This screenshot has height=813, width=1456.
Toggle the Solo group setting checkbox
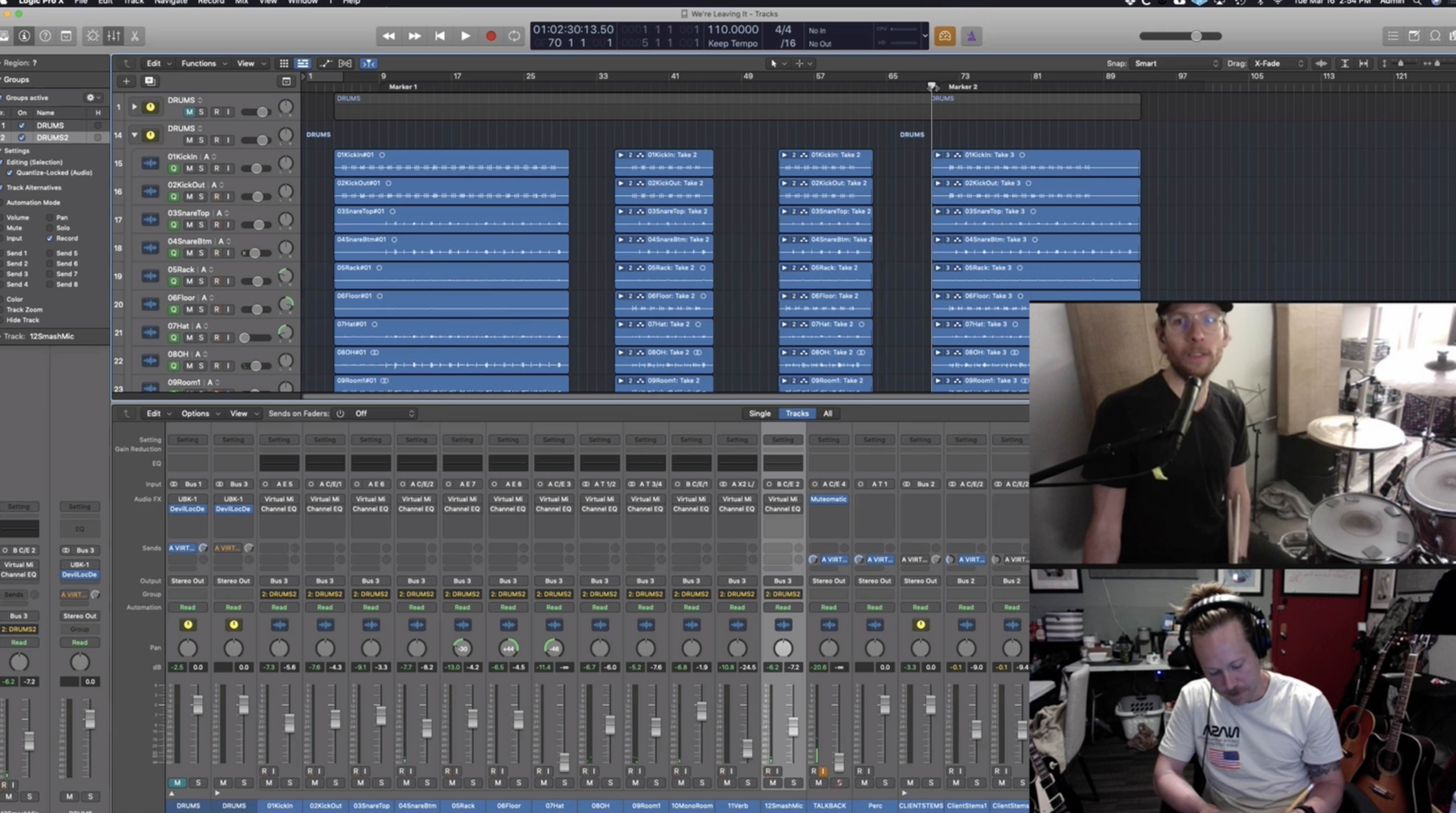(50, 228)
